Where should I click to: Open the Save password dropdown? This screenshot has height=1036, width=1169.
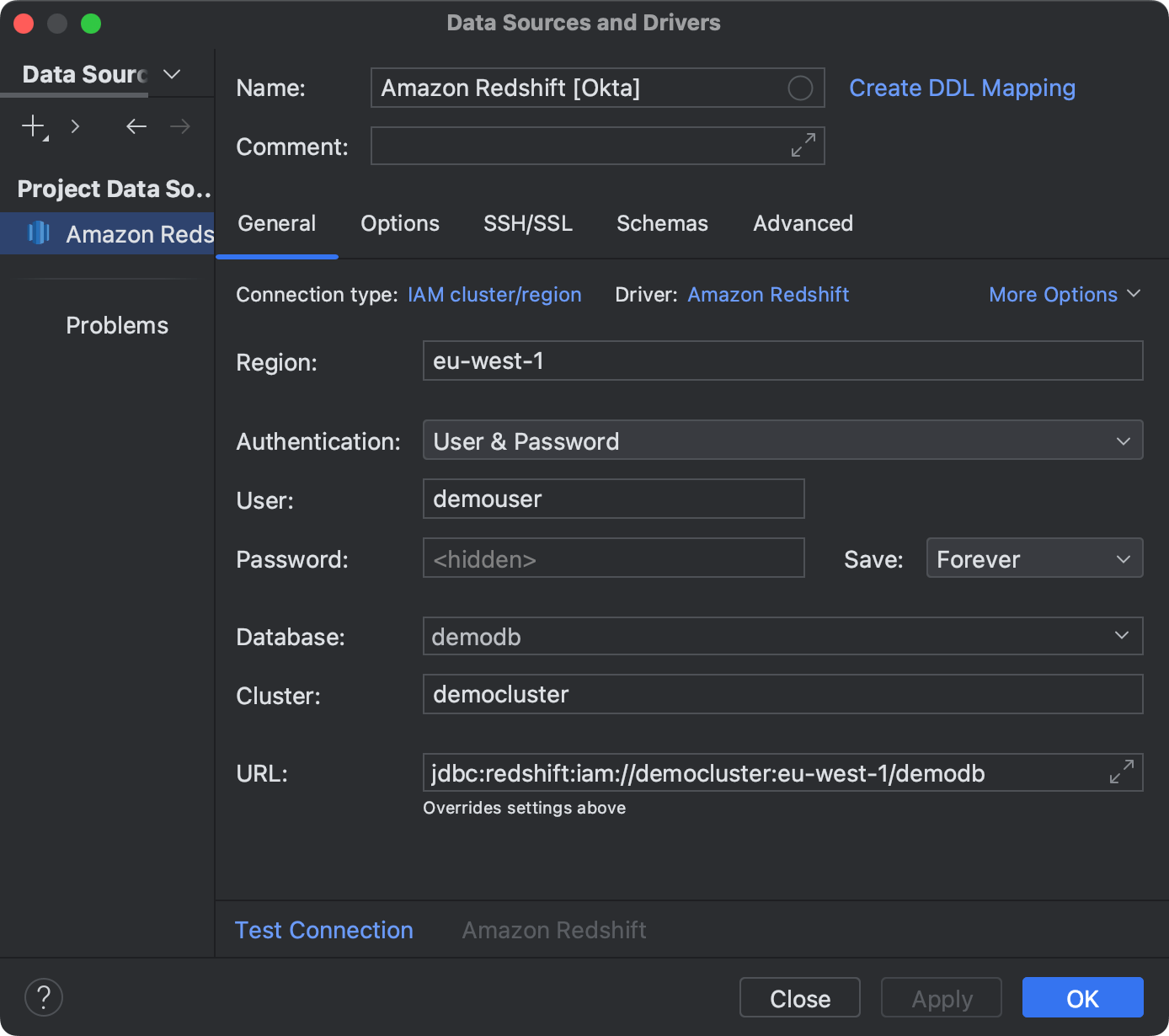point(1033,558)
